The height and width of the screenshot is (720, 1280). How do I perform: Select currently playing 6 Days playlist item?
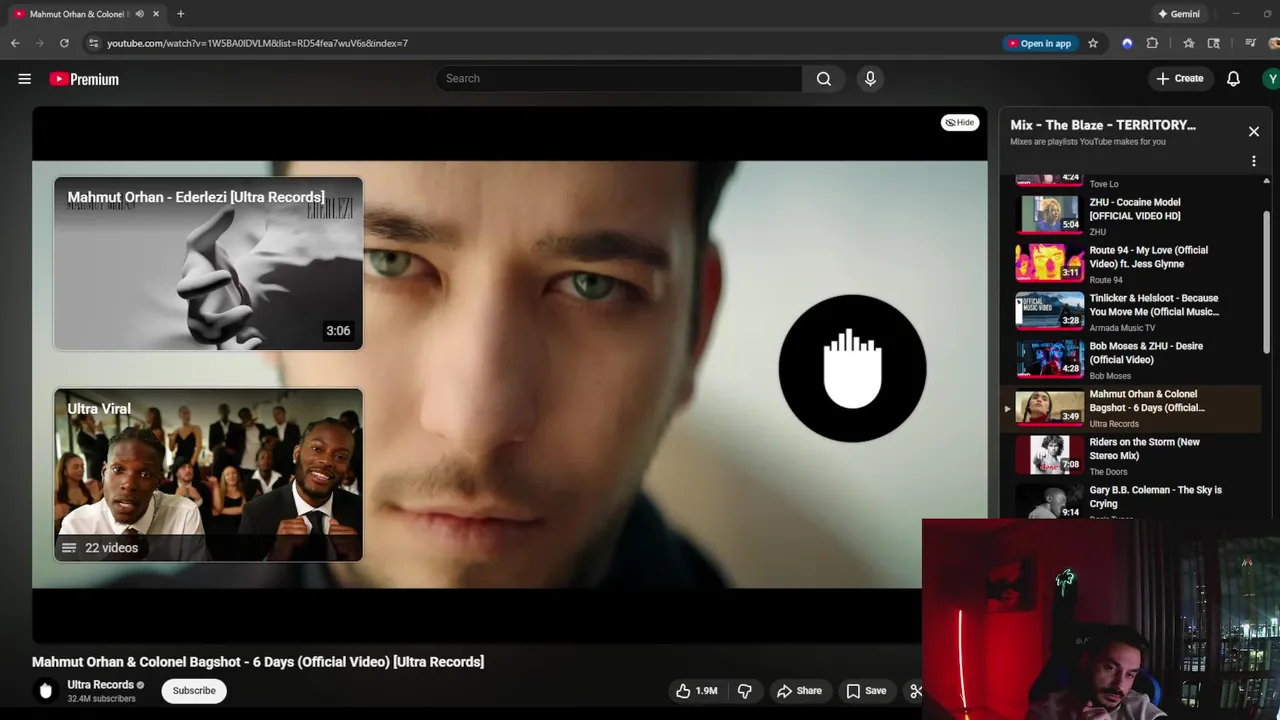click(x=1132, y=408)
